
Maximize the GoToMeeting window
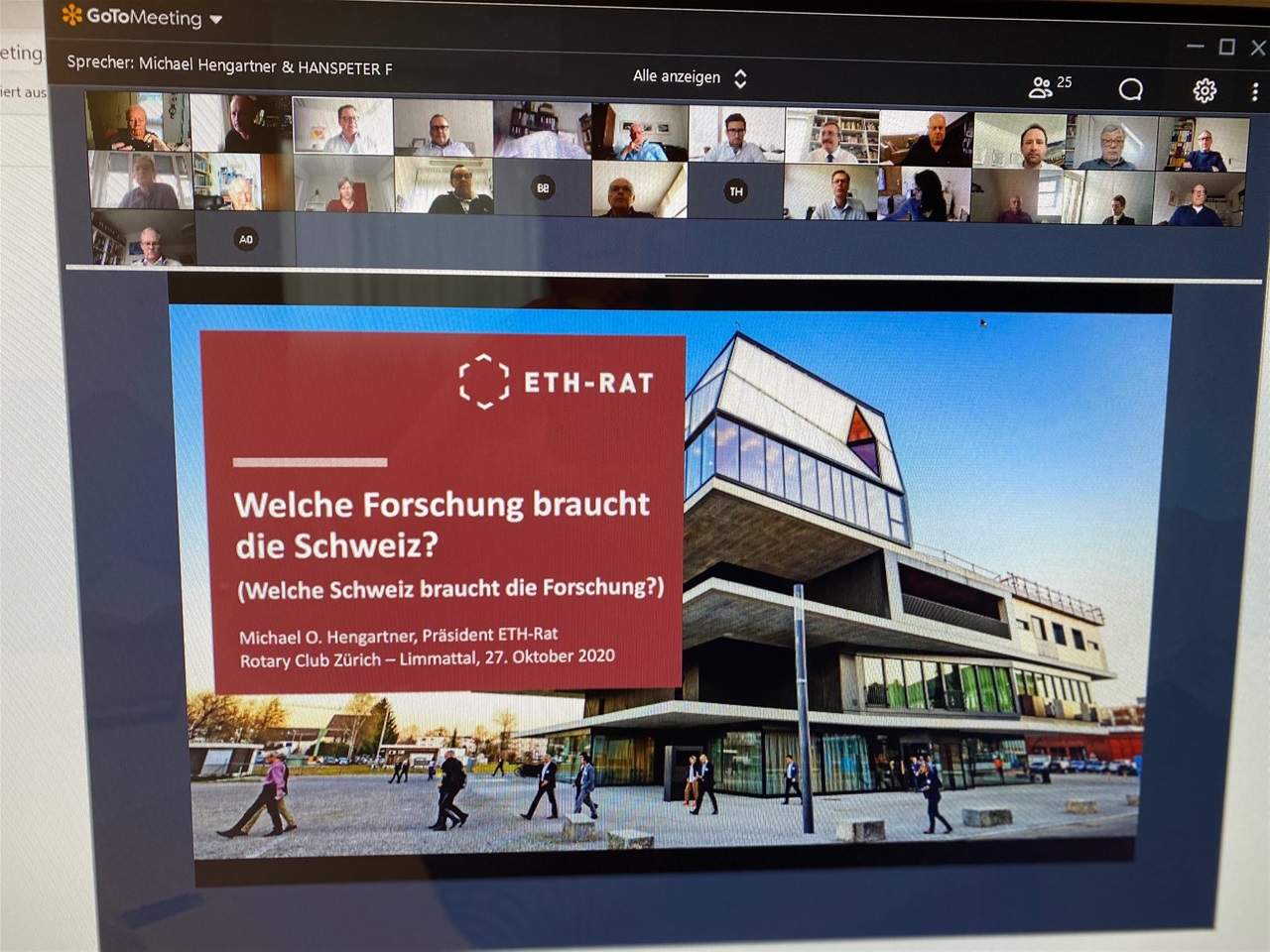[1226, 47]
